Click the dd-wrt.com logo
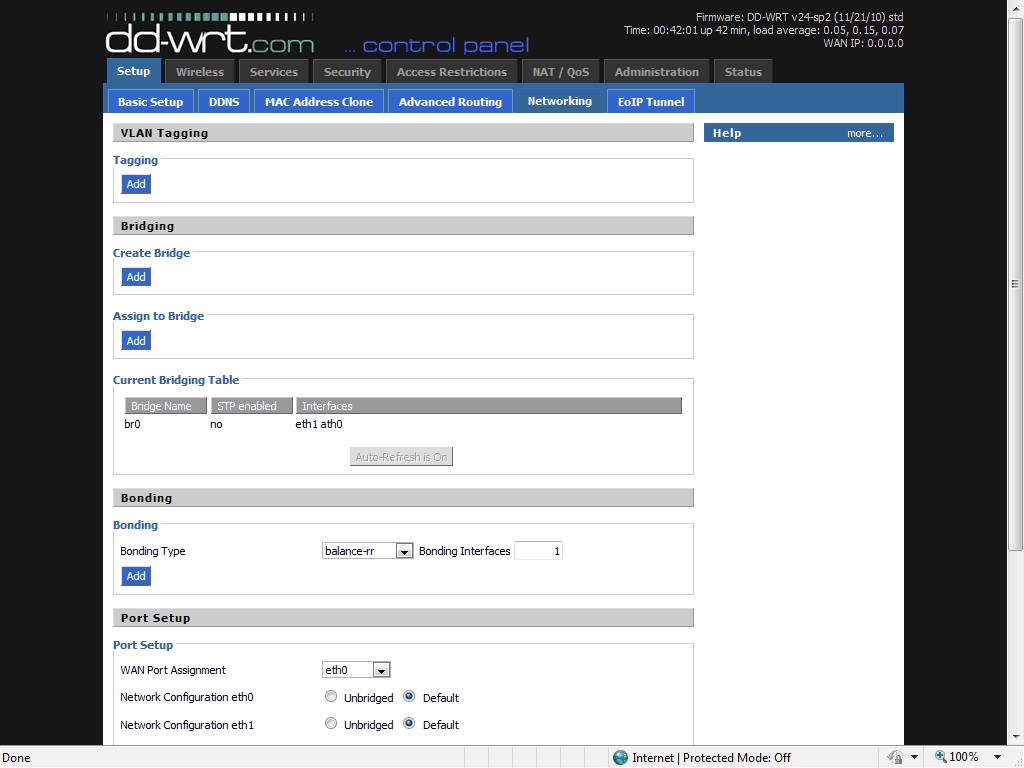This screenshot has height=768, width=1024. click(x=210, y=37)
